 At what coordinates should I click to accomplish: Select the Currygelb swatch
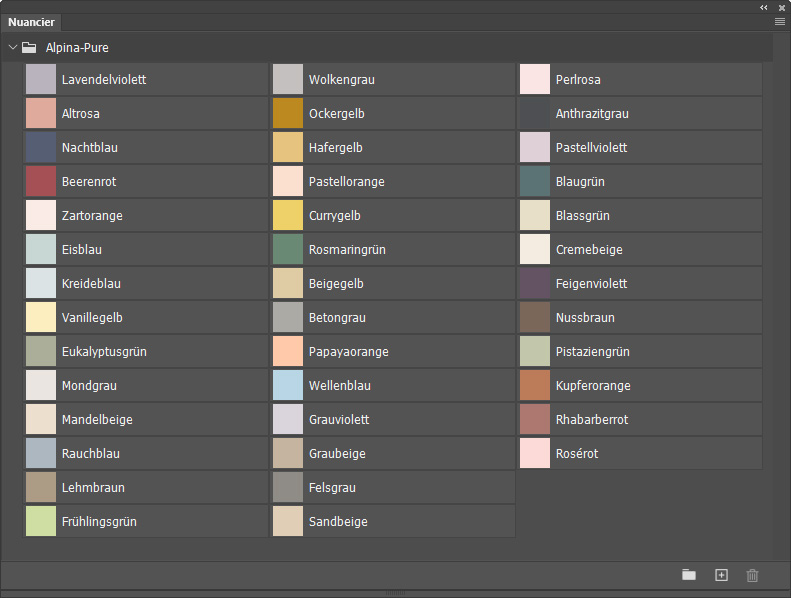click(x=288, y=215)
